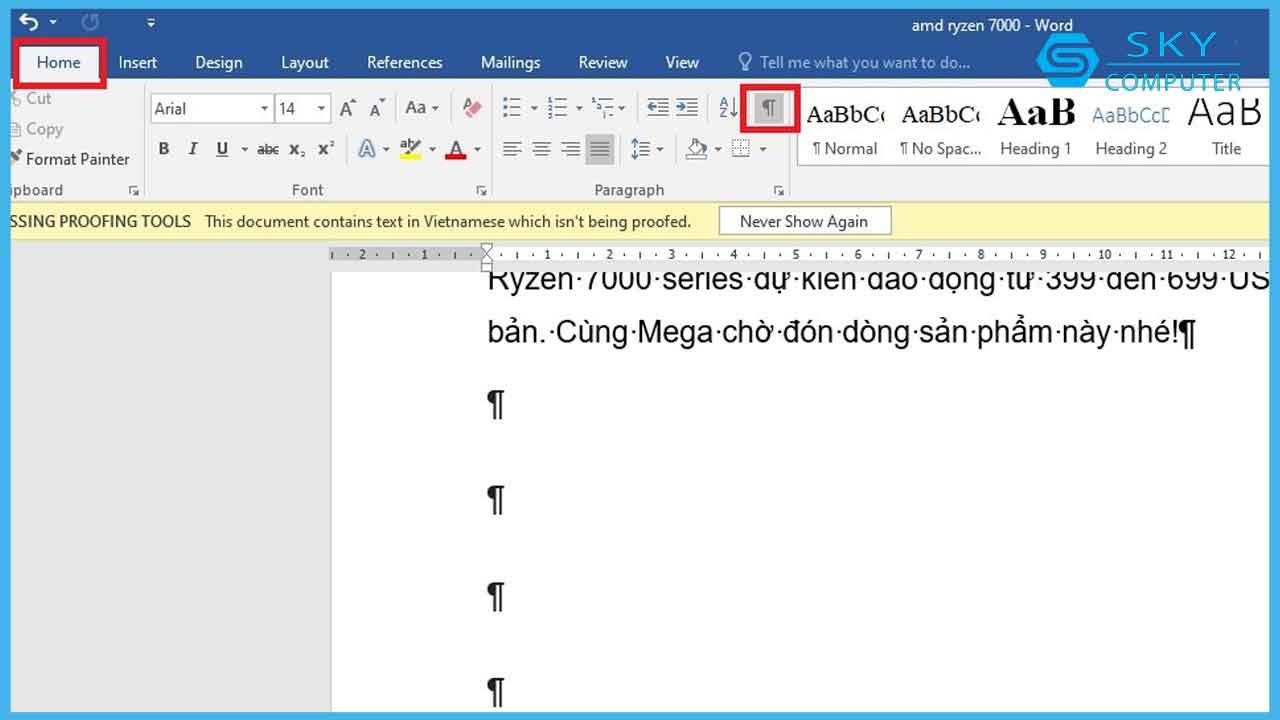Increase font size with Grow Font icon

347,109
